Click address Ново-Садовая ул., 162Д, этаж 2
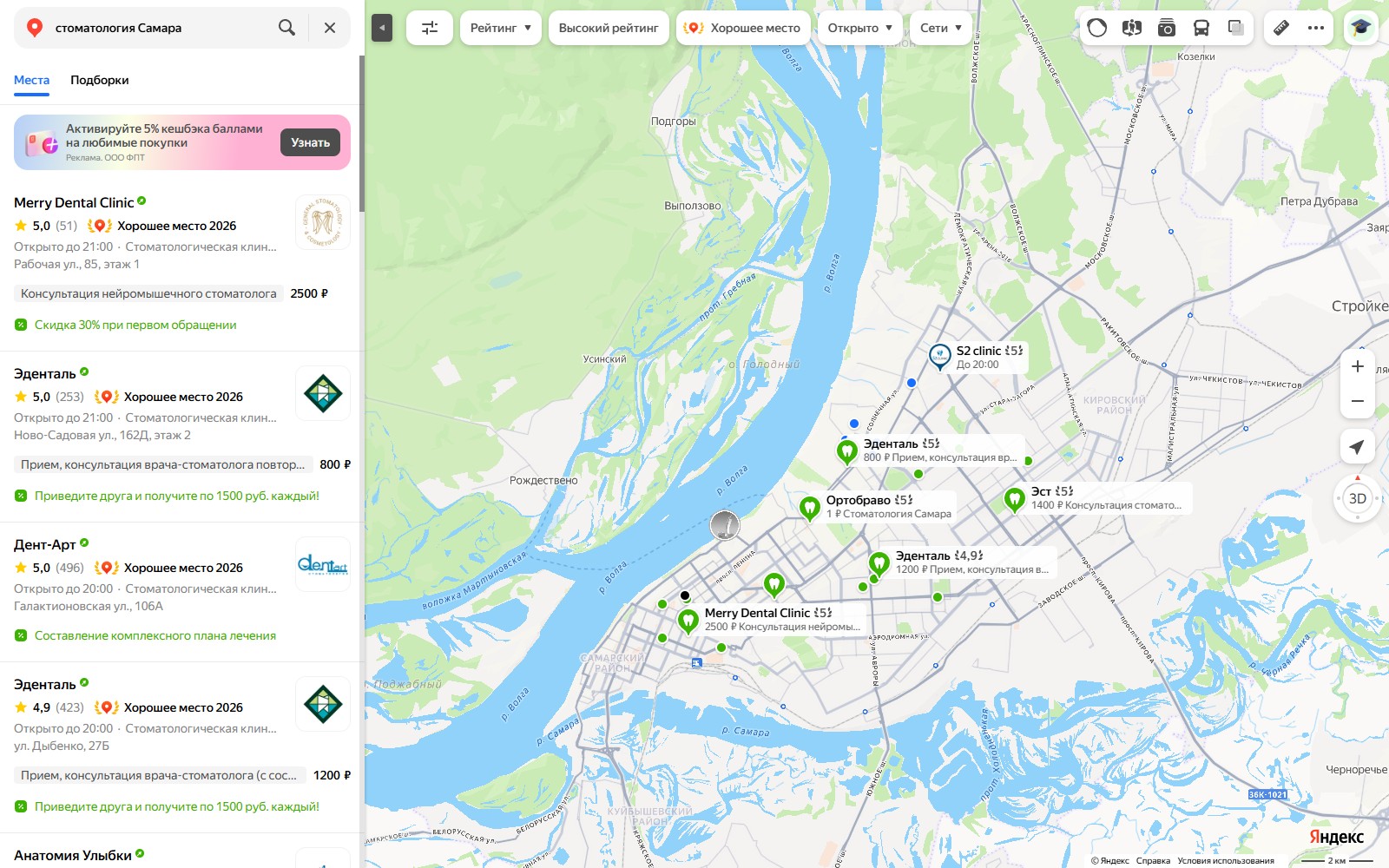The height and width of the screenshot is (868, 1389). [x=102, y=435]
